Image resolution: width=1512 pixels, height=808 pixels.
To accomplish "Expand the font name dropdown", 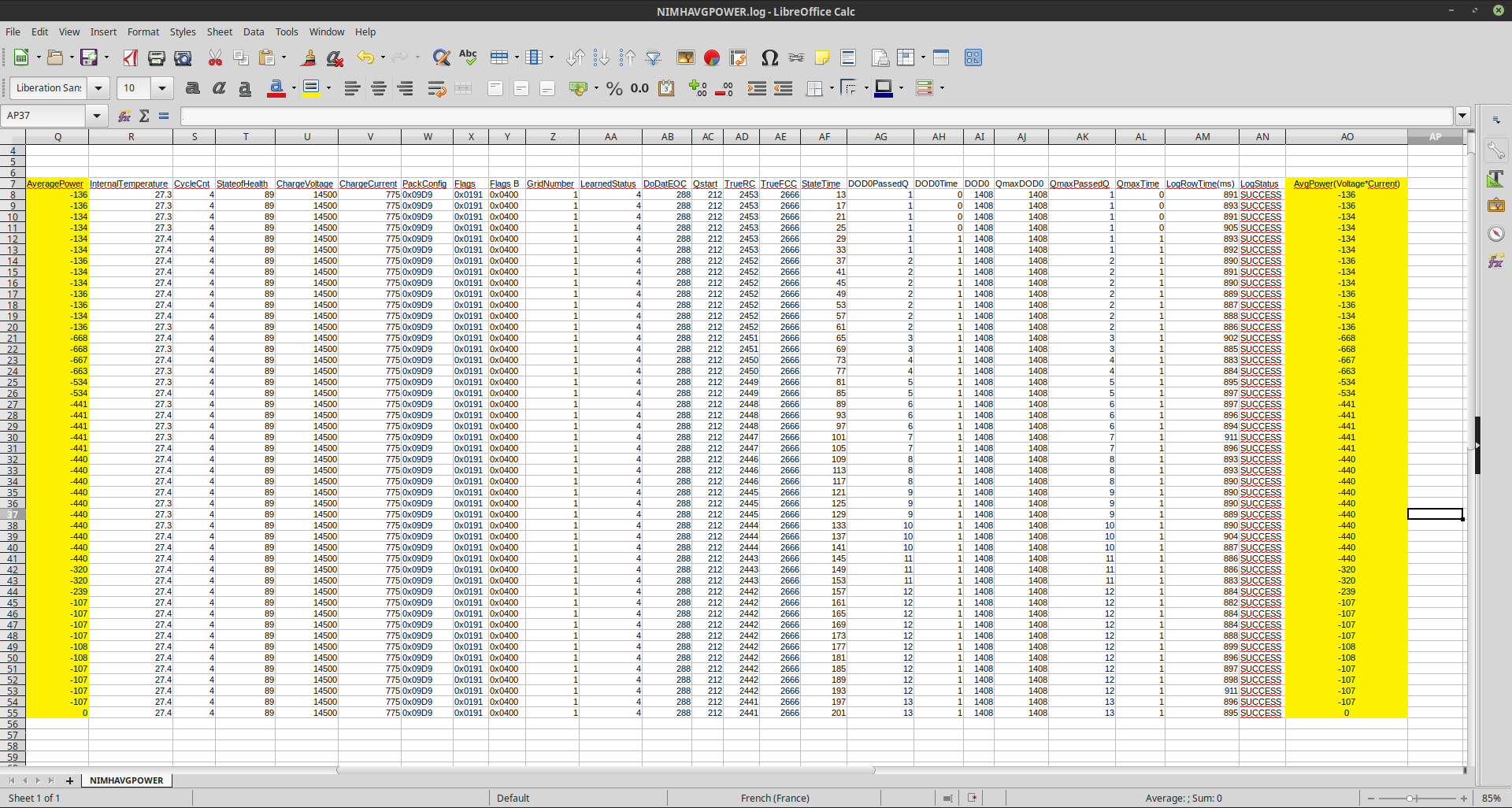I will [98, 88].
